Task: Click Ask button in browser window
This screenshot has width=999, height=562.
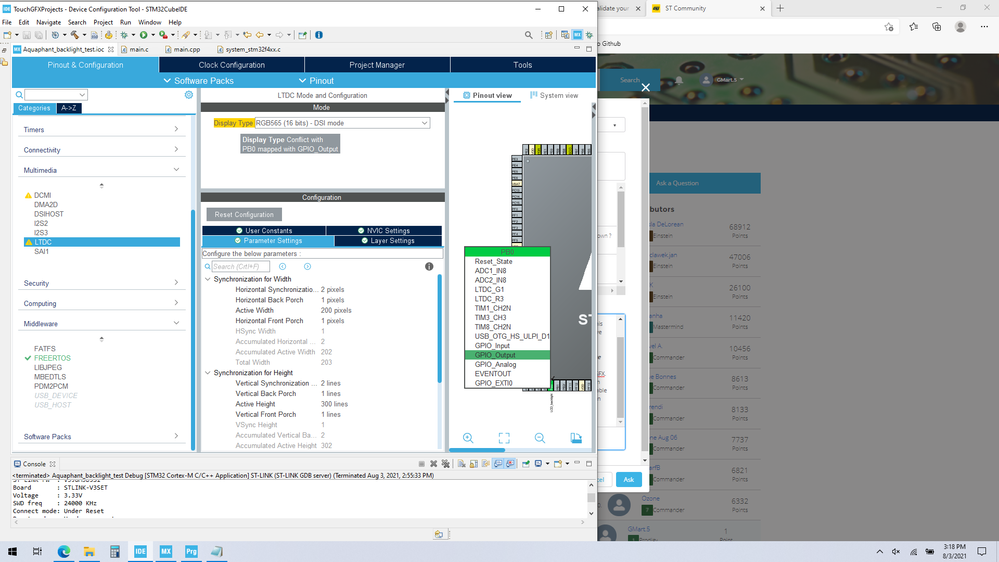Action: 628,480
